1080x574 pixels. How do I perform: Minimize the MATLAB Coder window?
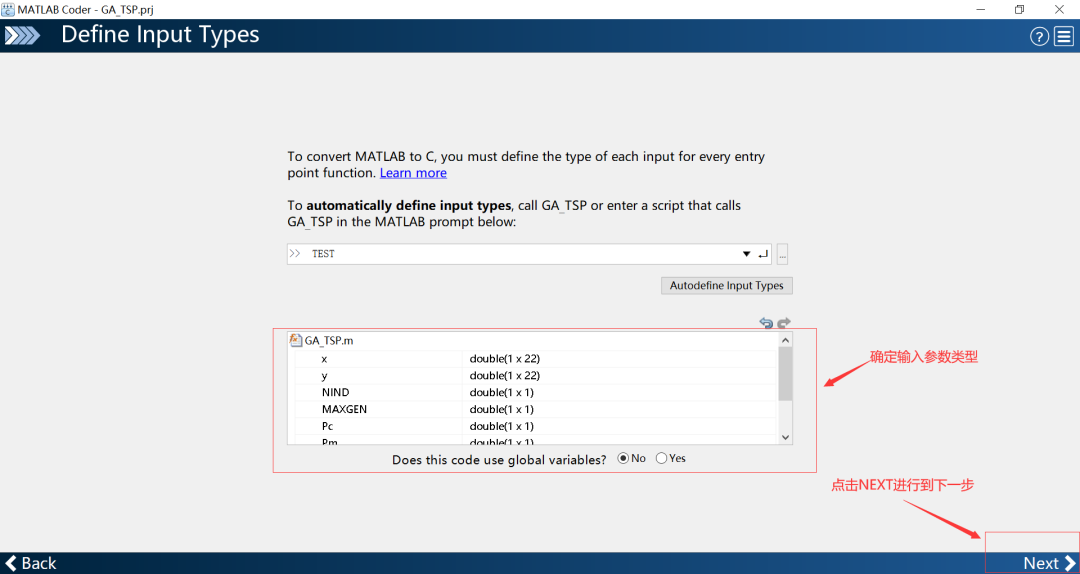[x=980, y=10]
